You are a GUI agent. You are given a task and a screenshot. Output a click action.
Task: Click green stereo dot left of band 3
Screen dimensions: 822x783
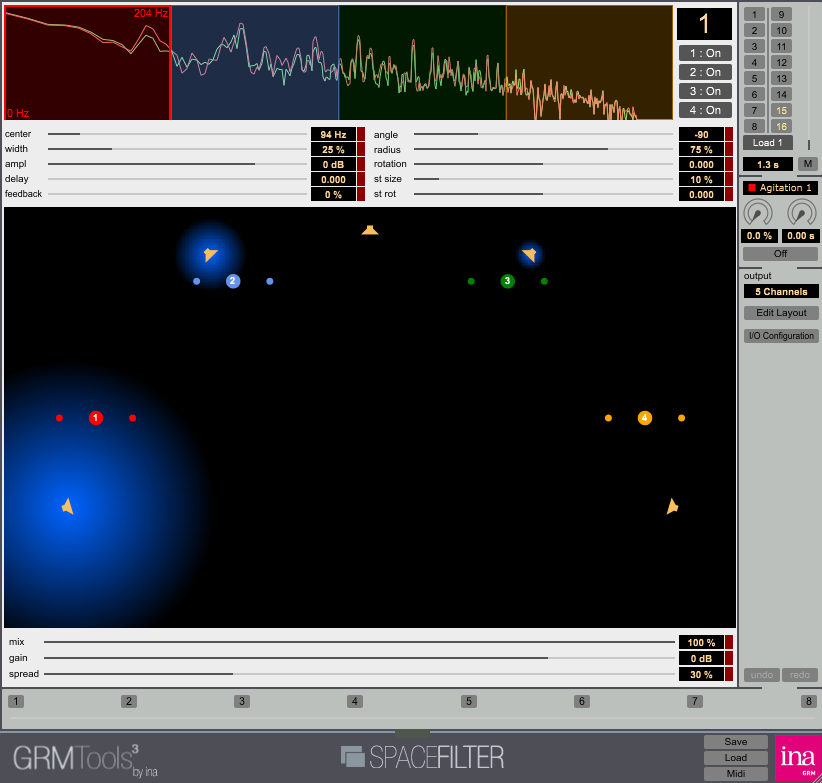pos(471,281)
